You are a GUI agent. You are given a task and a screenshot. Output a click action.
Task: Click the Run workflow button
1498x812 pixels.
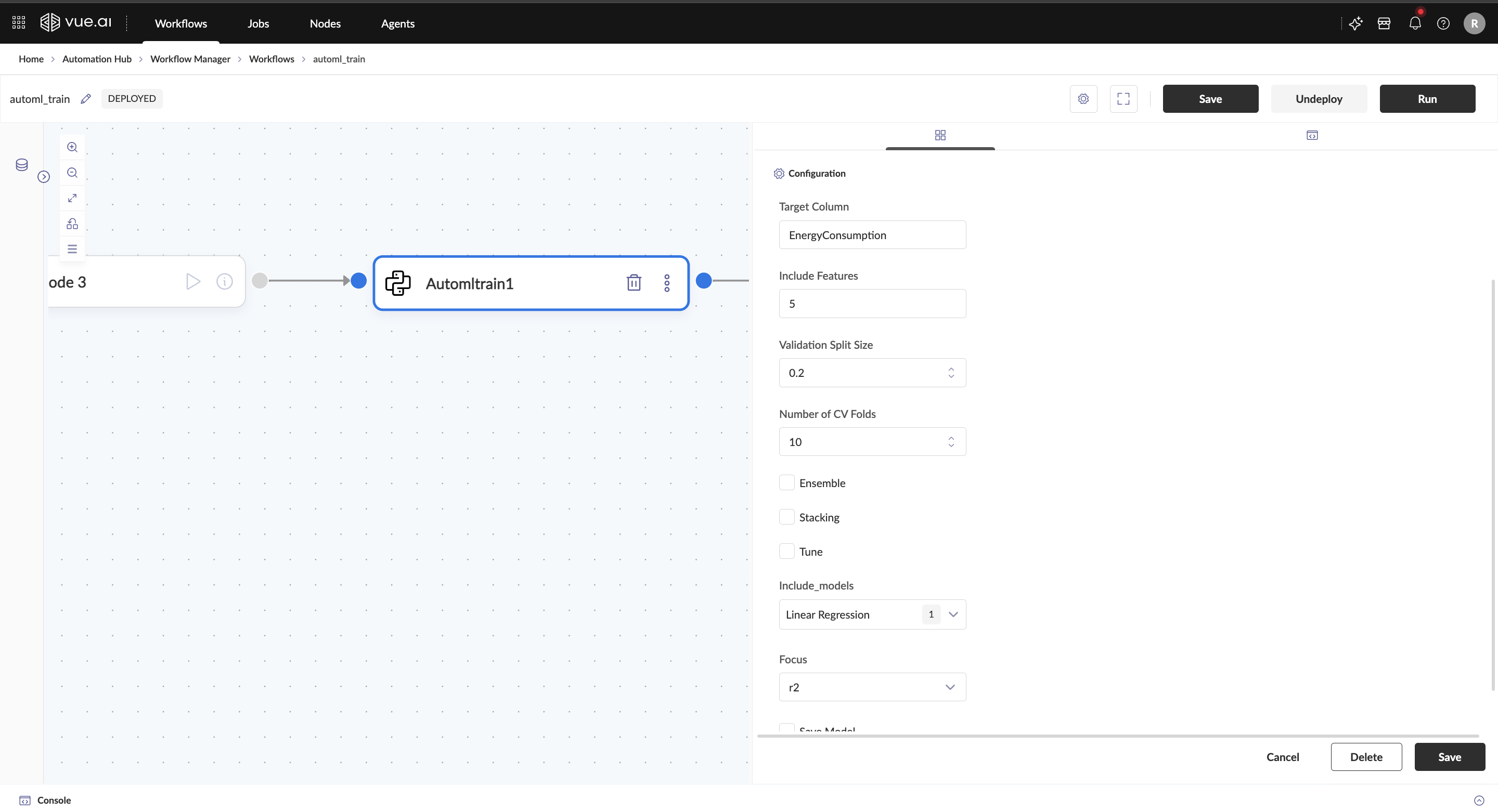(1426, 99)
